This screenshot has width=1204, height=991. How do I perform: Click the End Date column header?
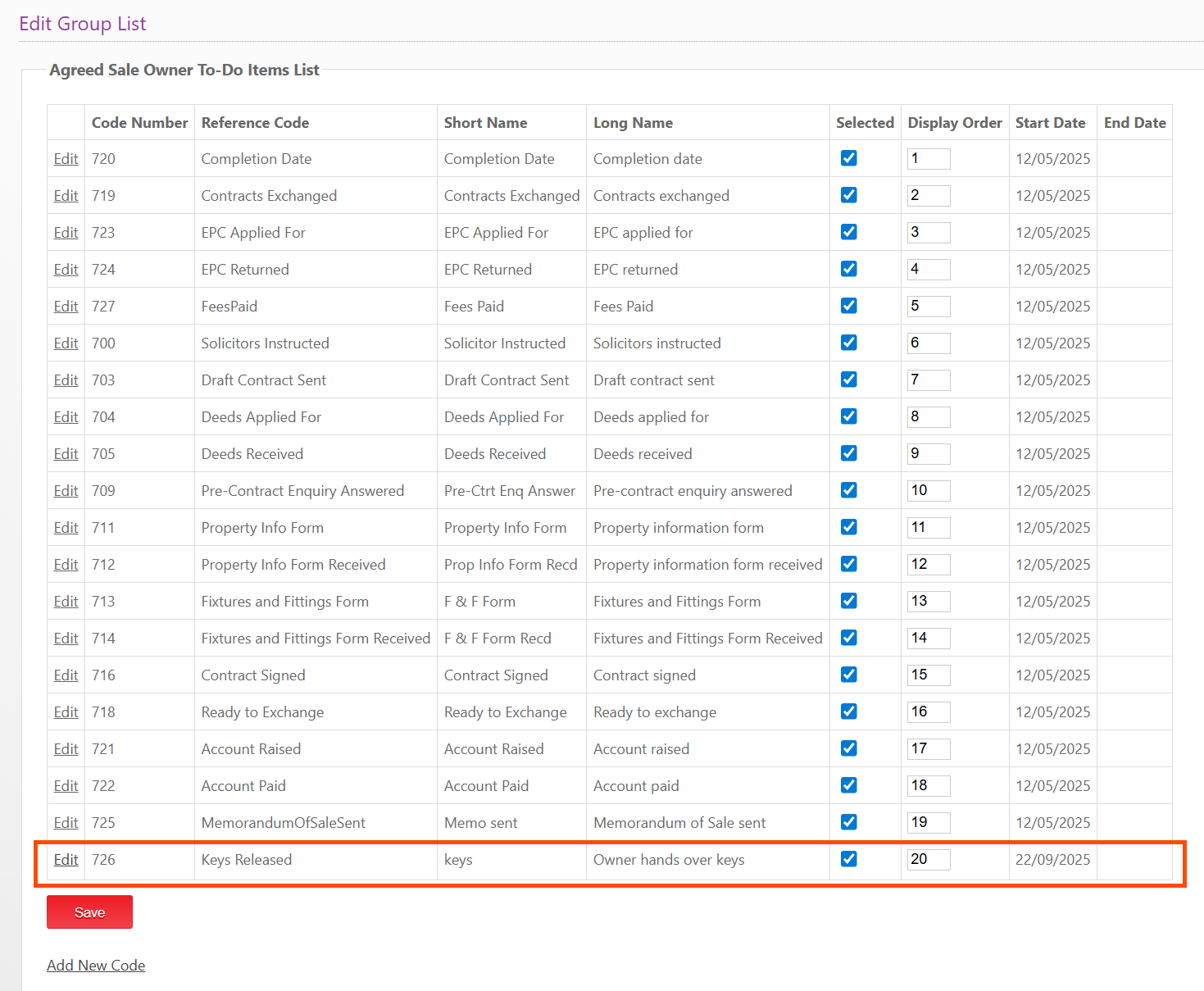[x=1134, y=123]
